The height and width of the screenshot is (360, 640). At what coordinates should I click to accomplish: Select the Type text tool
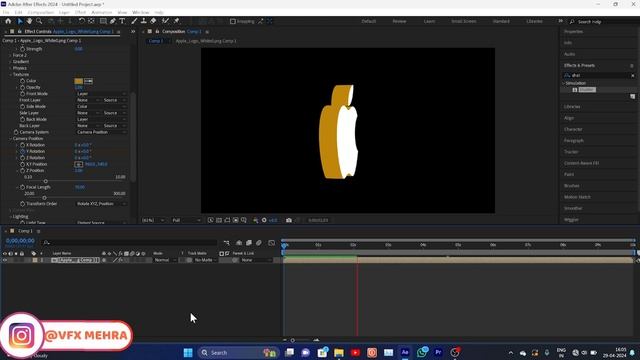pos(122,21)
